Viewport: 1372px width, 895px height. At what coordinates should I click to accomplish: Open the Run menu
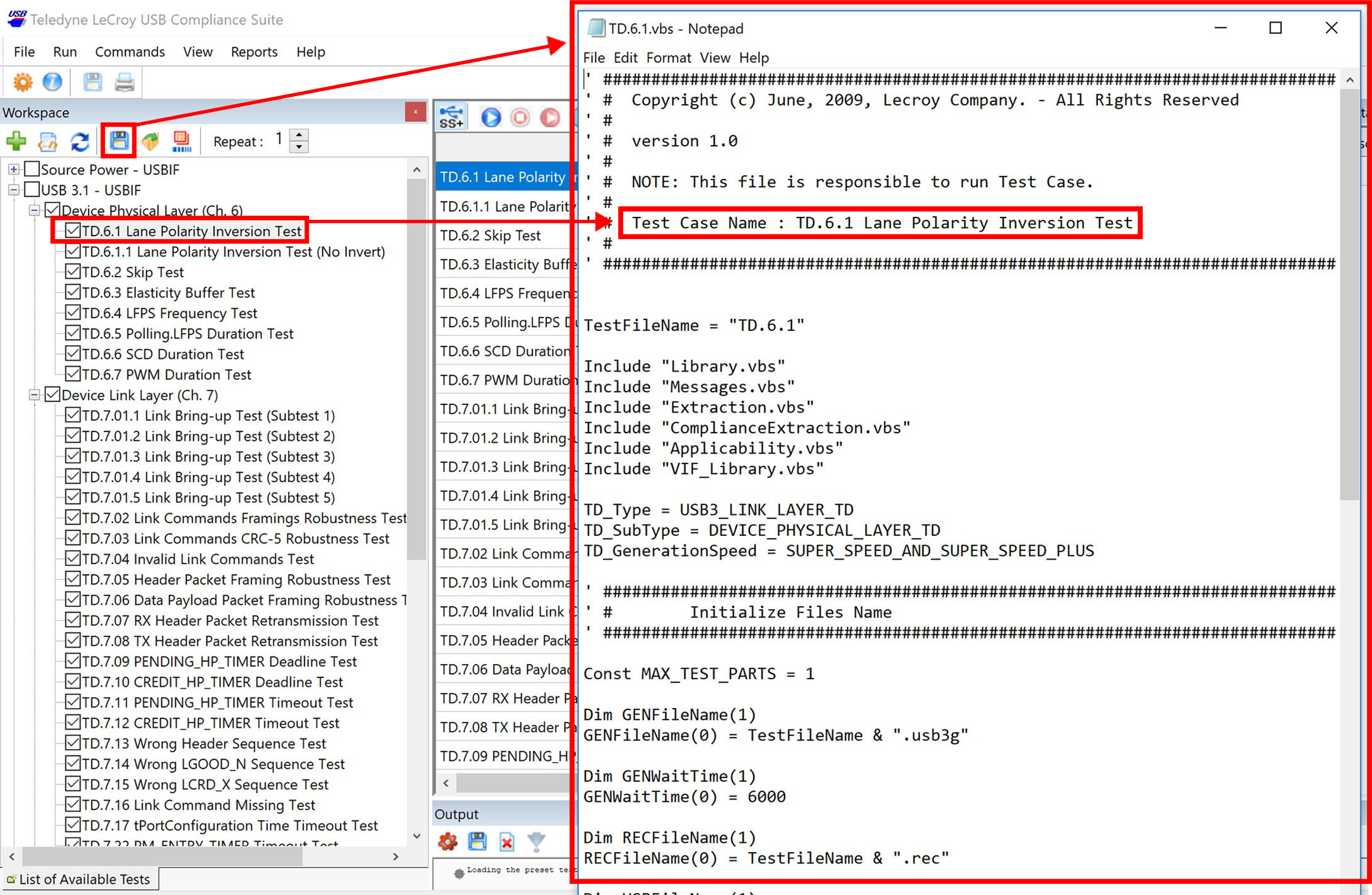click(x=64, y=52)
